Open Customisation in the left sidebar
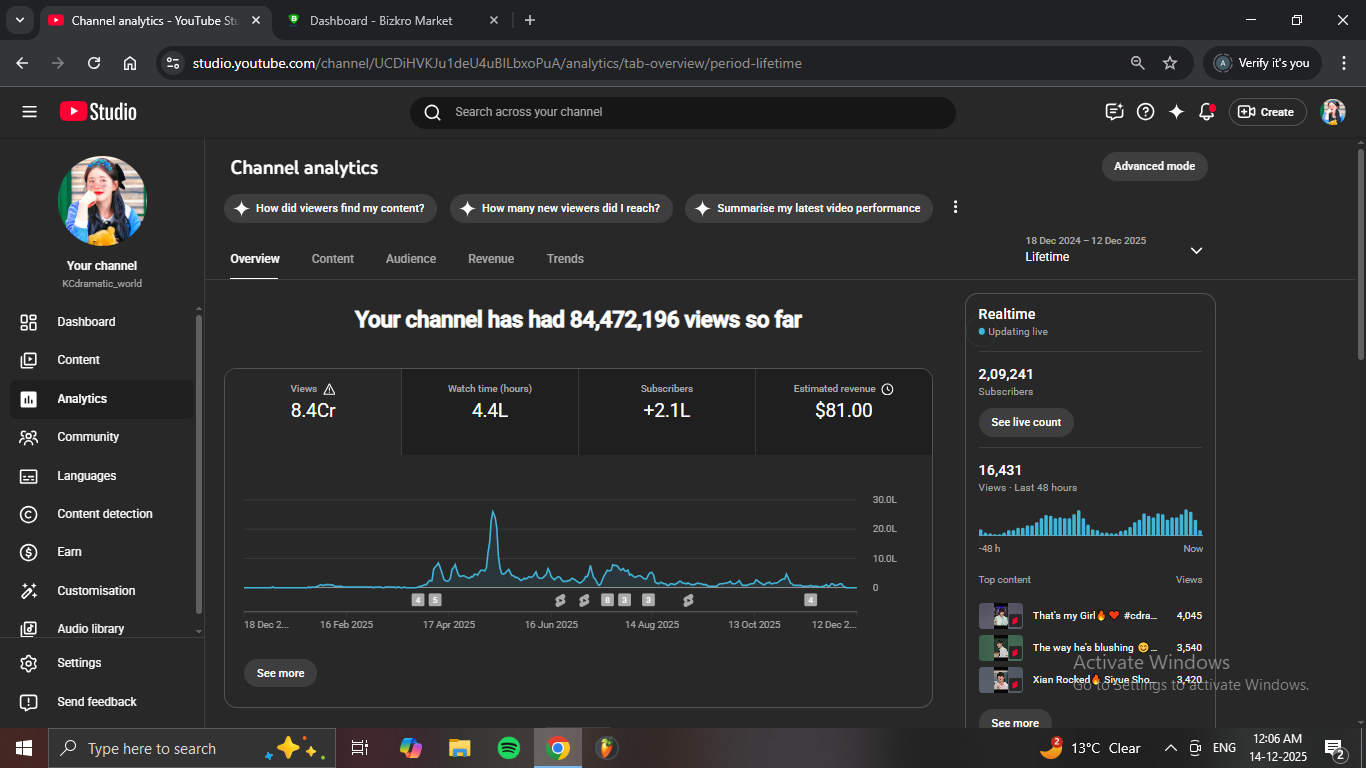1366x768 pixels. (96, 591)
